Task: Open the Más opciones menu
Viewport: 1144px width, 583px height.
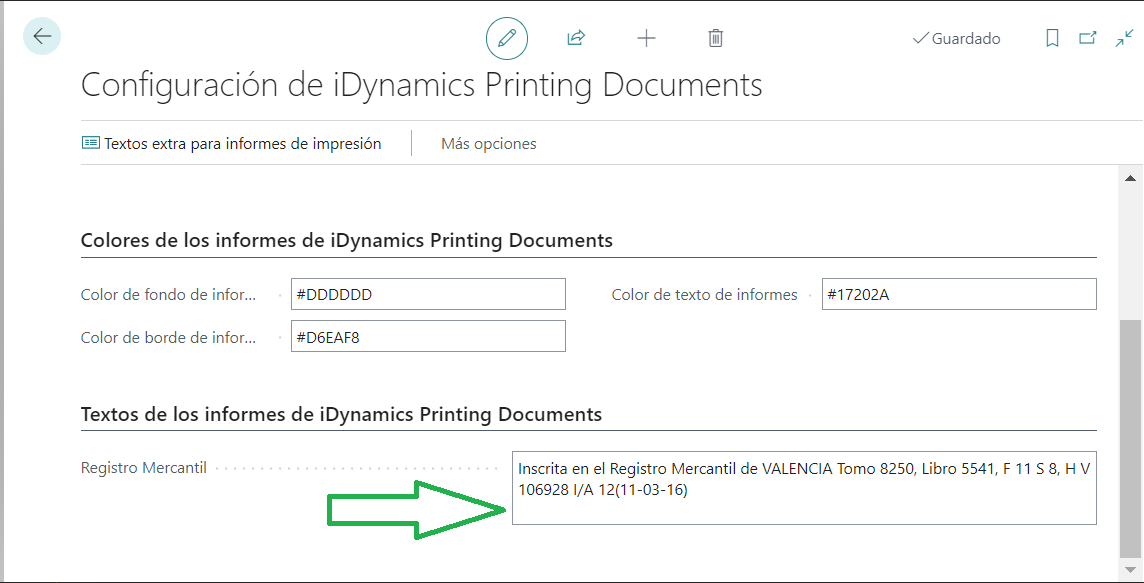Action: [489, 144]
